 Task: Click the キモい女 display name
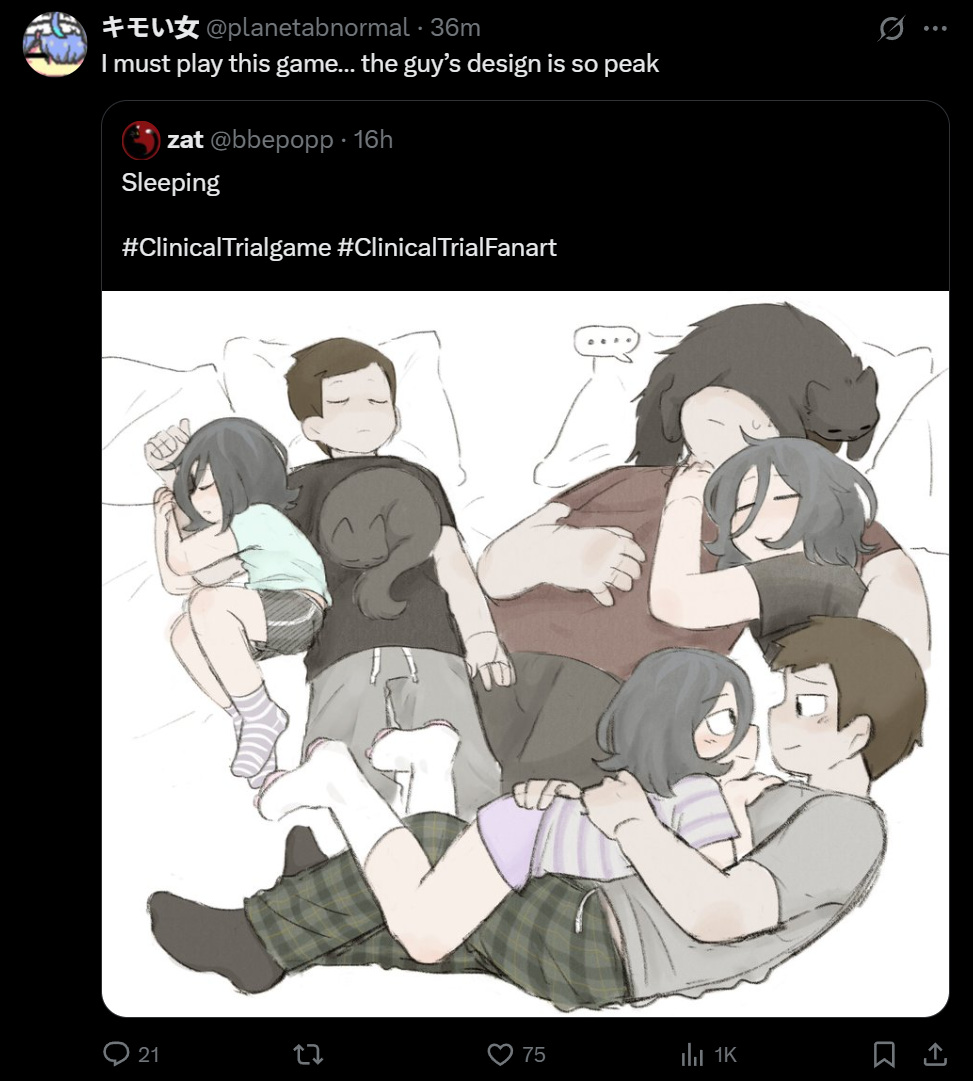(x=150, y=28)
